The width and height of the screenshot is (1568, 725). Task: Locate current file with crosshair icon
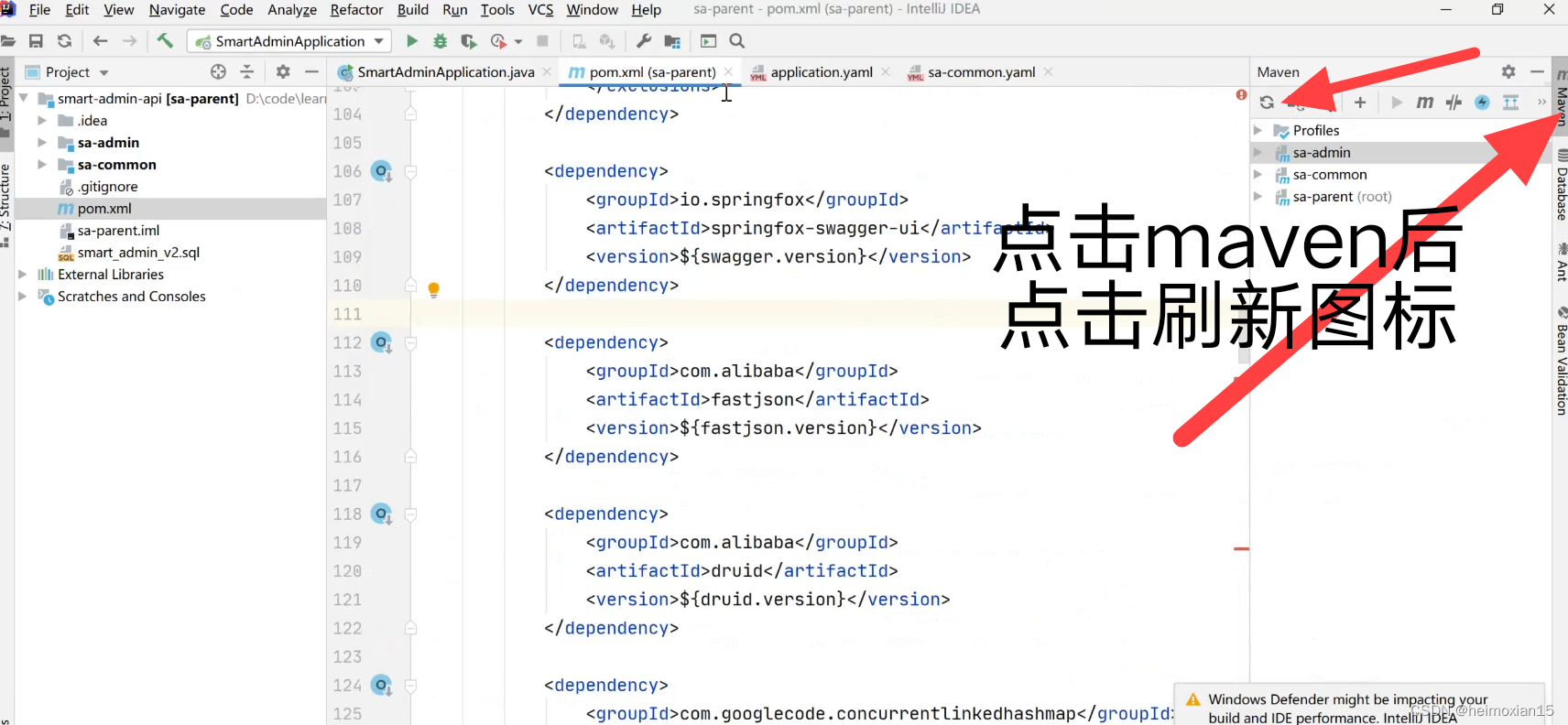(x=218, y=71)
